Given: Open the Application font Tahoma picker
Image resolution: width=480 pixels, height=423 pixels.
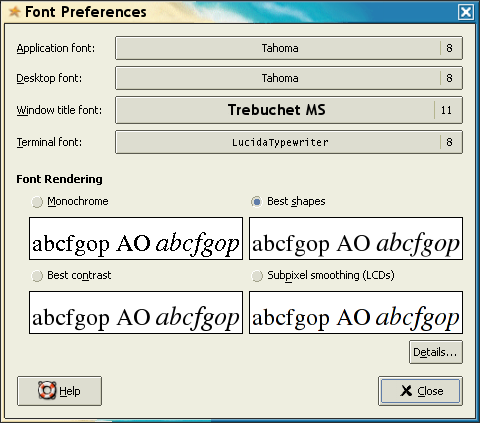Looking at the screenshot, I should pos(289,48).
